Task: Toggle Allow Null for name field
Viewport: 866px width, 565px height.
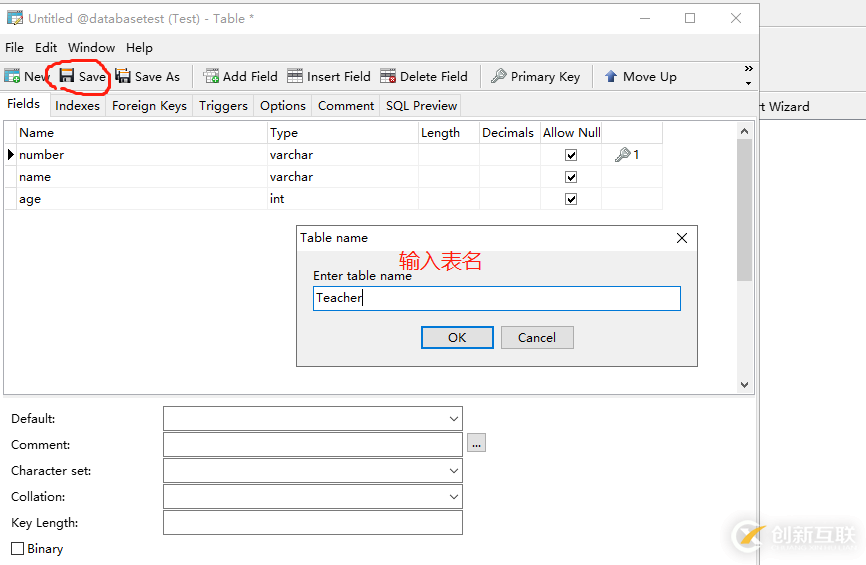Action: (571, 177)
